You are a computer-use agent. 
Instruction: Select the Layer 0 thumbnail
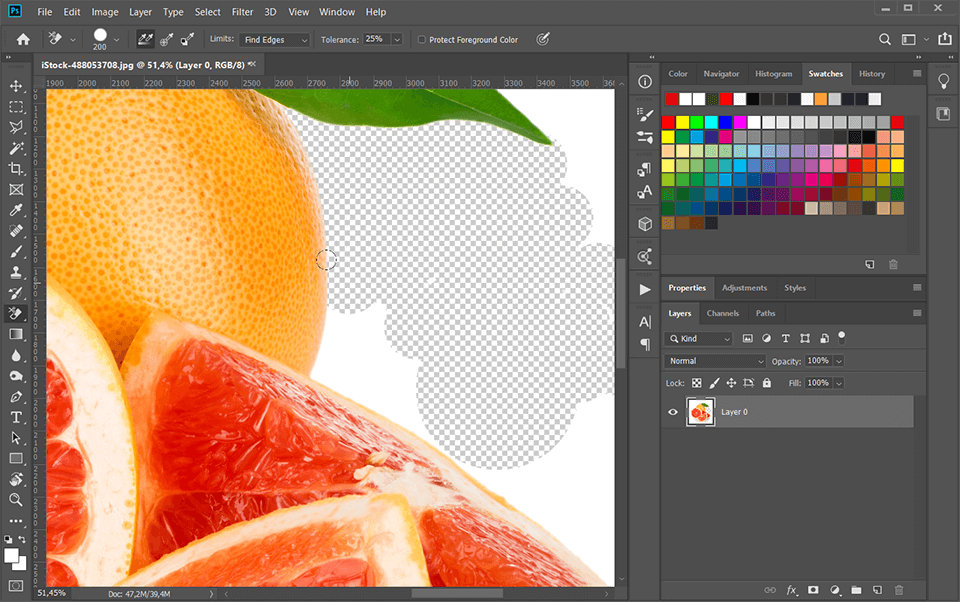pos(700,412)
